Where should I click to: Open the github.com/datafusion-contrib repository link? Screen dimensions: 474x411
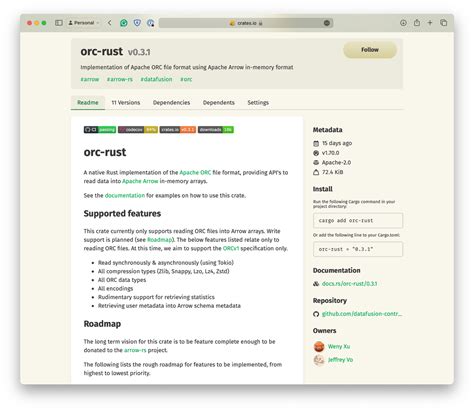362,314
